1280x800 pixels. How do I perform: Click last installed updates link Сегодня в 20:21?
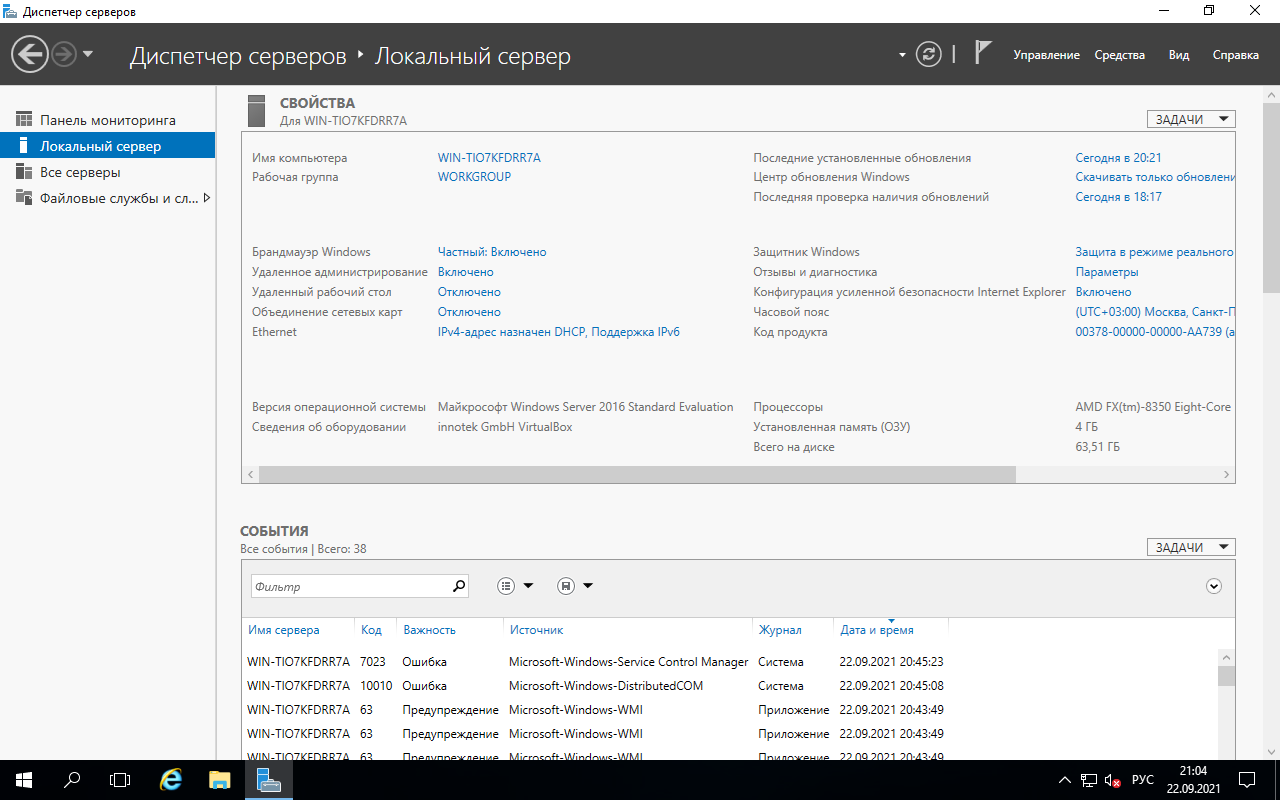(x=1118, y=158)
